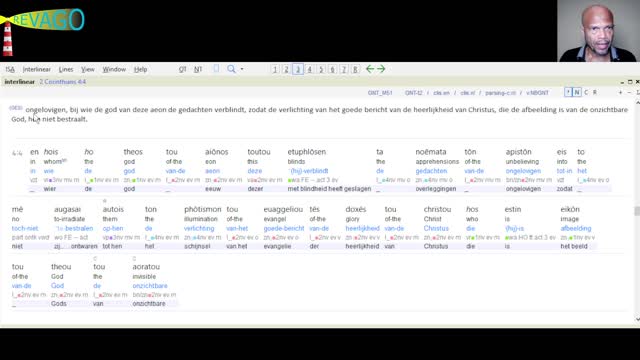
Task: Click the bookmark page icon in toolbar
Action: coord(216,69)
